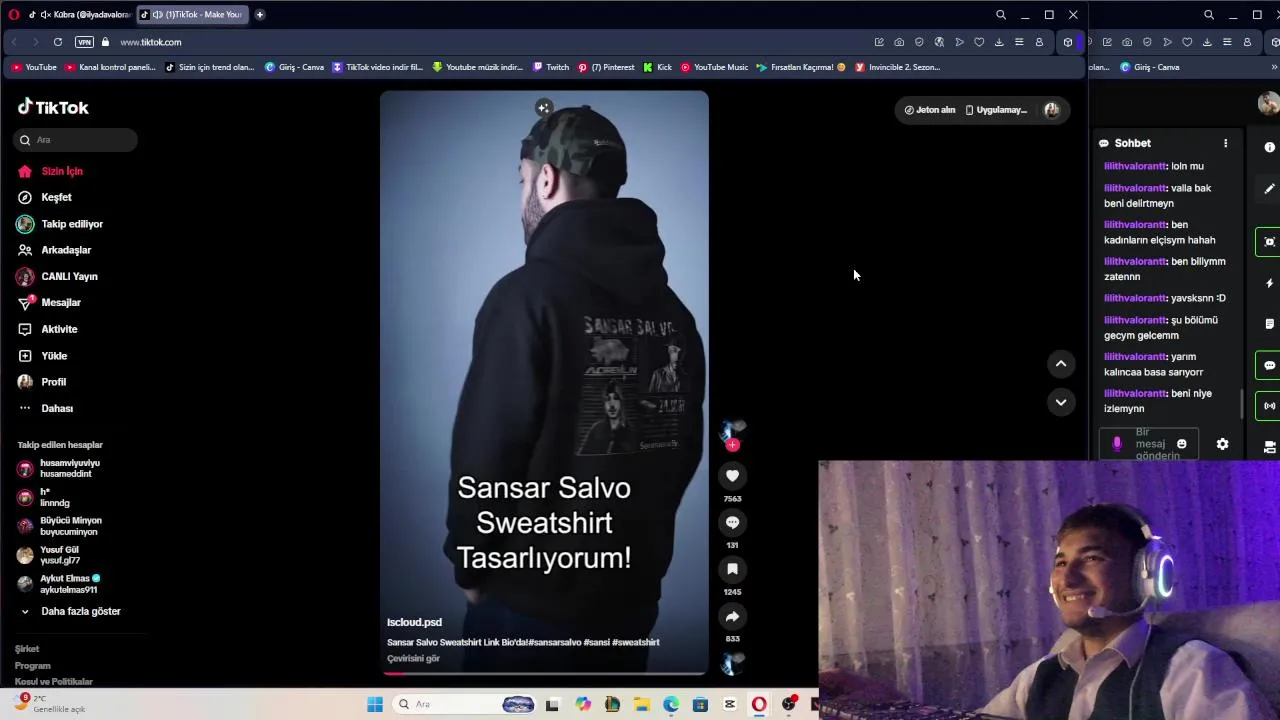Open the video comments
This screenshot has width=1280, height=720.
[x=732, y=523]
